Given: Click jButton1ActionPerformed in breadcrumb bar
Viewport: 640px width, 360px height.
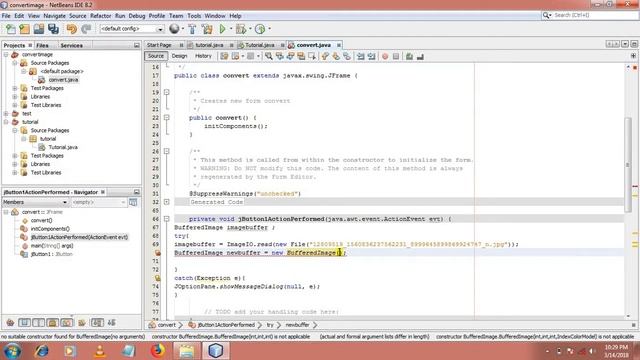Looking at the screenshot, I should 226,325.
